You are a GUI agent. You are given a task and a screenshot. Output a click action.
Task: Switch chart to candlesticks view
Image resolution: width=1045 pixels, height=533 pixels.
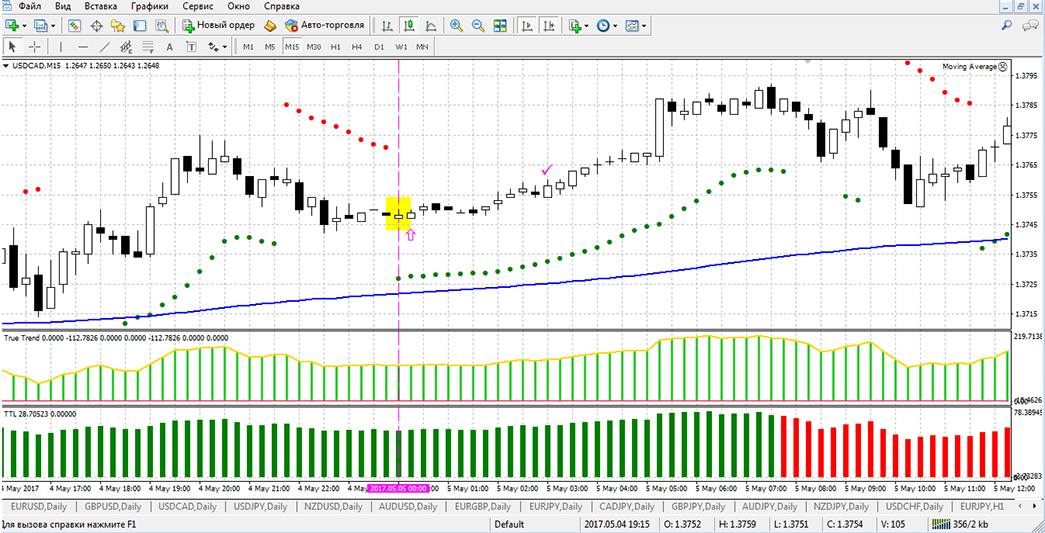[409, 26]
